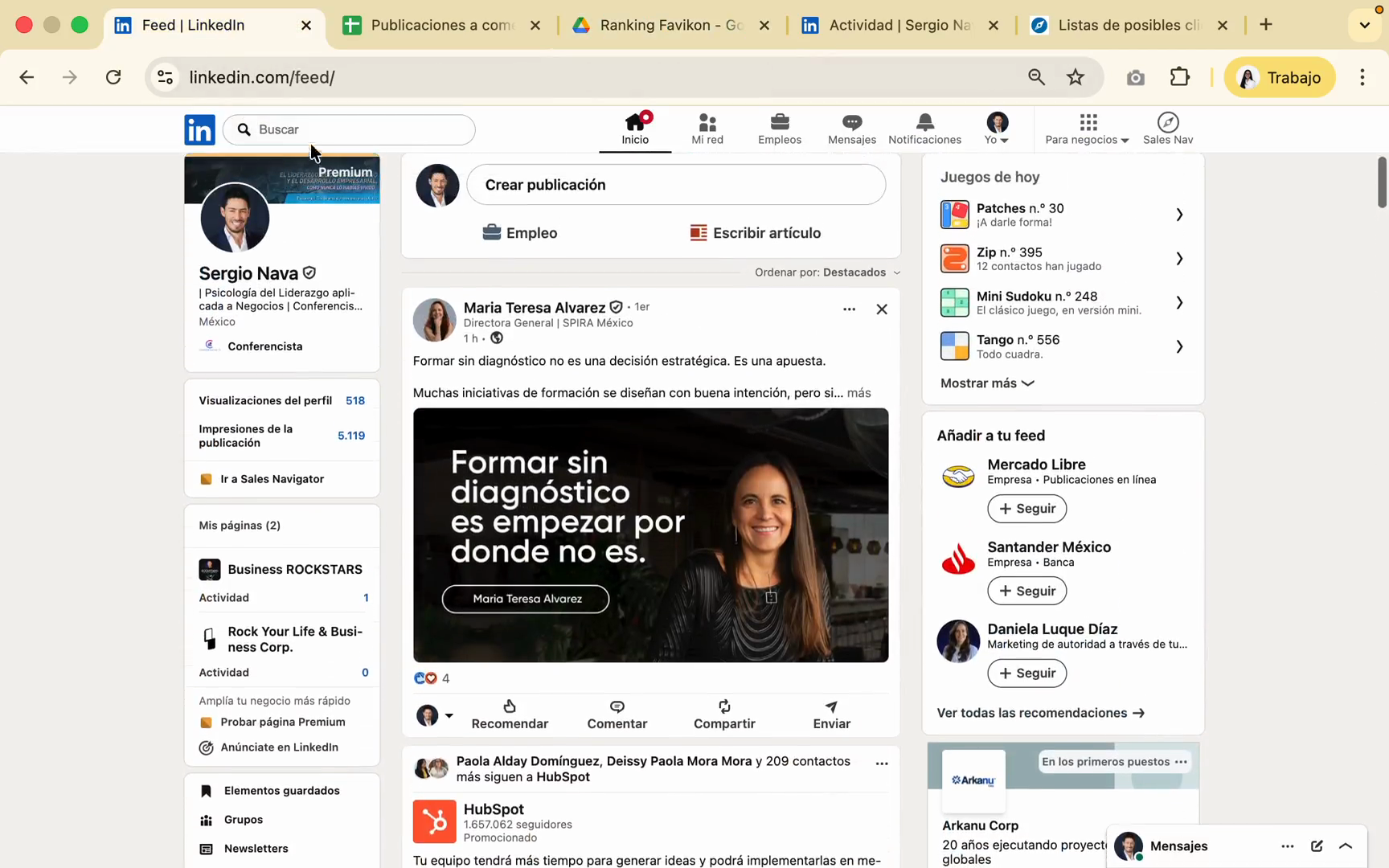Viewport: 1389px width, 868px height.
Task: Switch to Publicaciones a comentar spreadsheet tab
Action: (x=441, y=25)
